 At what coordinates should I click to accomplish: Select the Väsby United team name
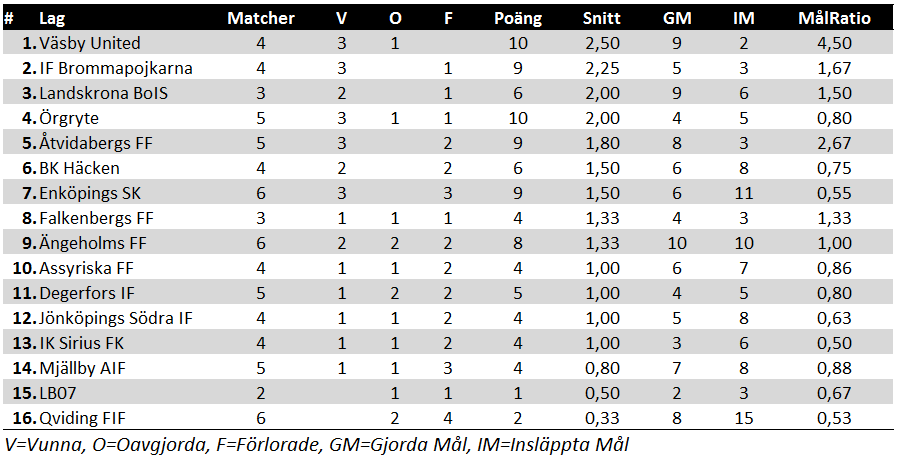point(89,43)
